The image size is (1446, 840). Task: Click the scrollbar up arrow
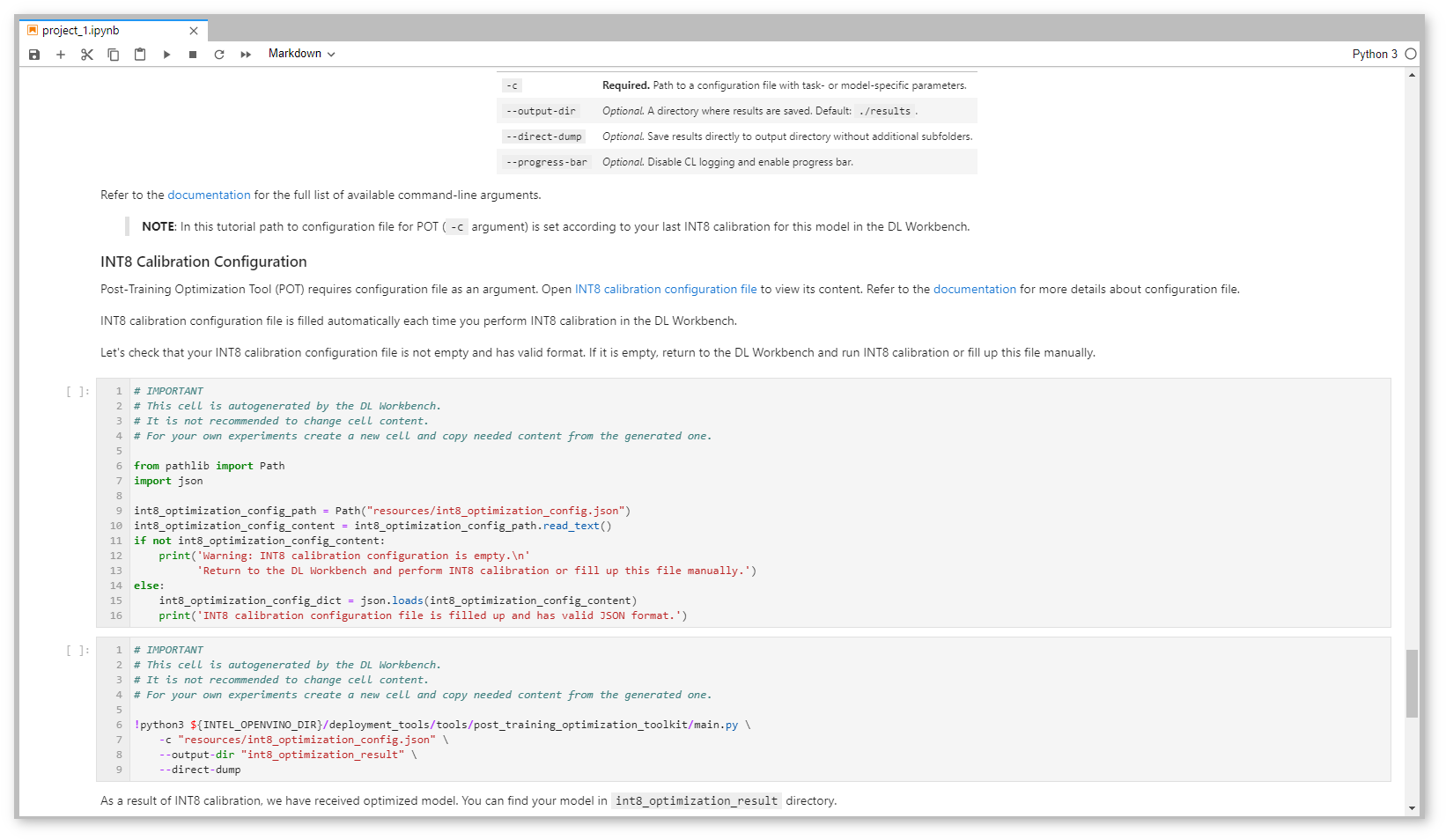pos(1413,75)
